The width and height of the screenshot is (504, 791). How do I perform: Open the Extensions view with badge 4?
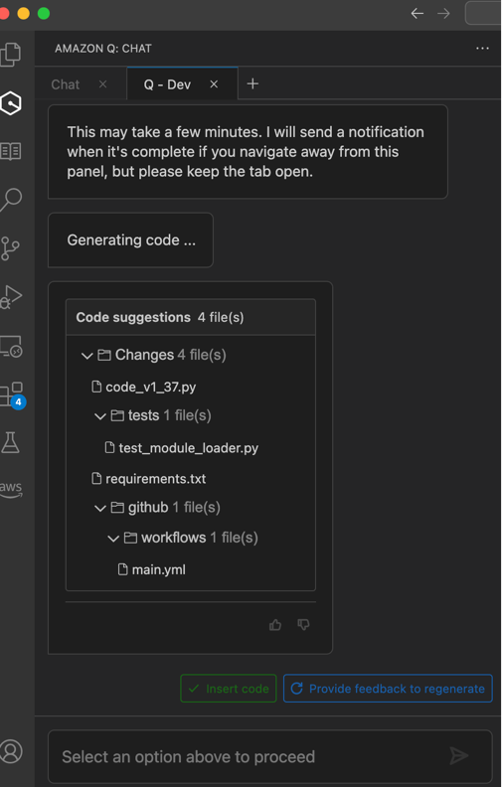point(12,395)
